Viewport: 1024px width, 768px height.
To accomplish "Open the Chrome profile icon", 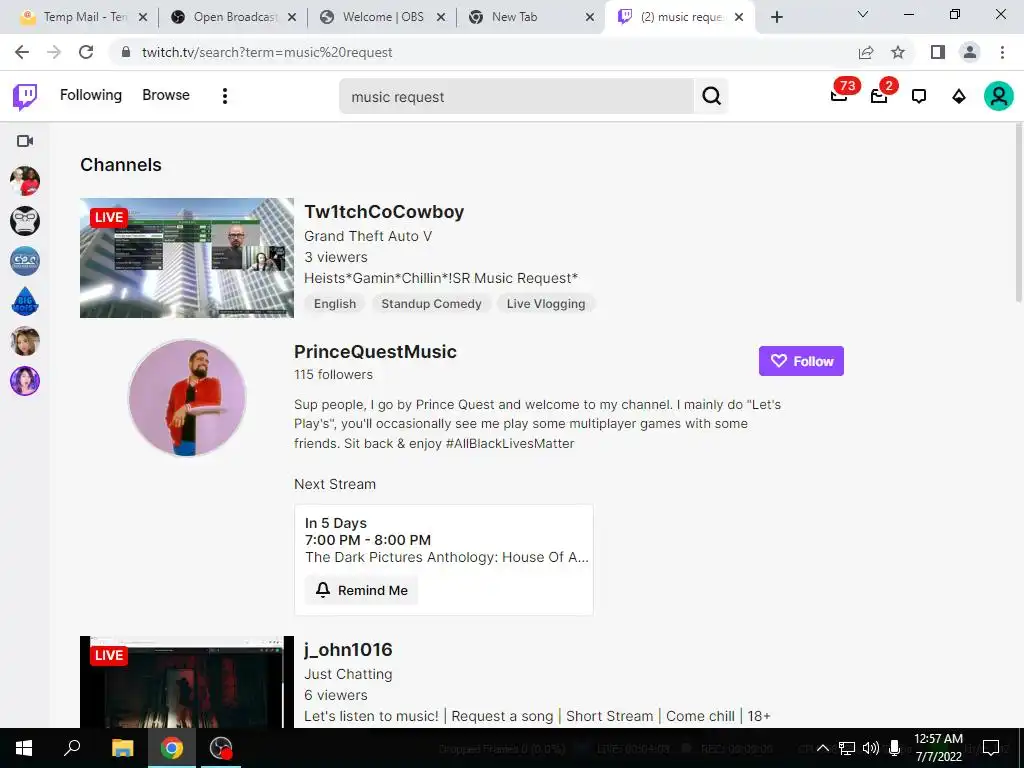I will pos(970,52).
